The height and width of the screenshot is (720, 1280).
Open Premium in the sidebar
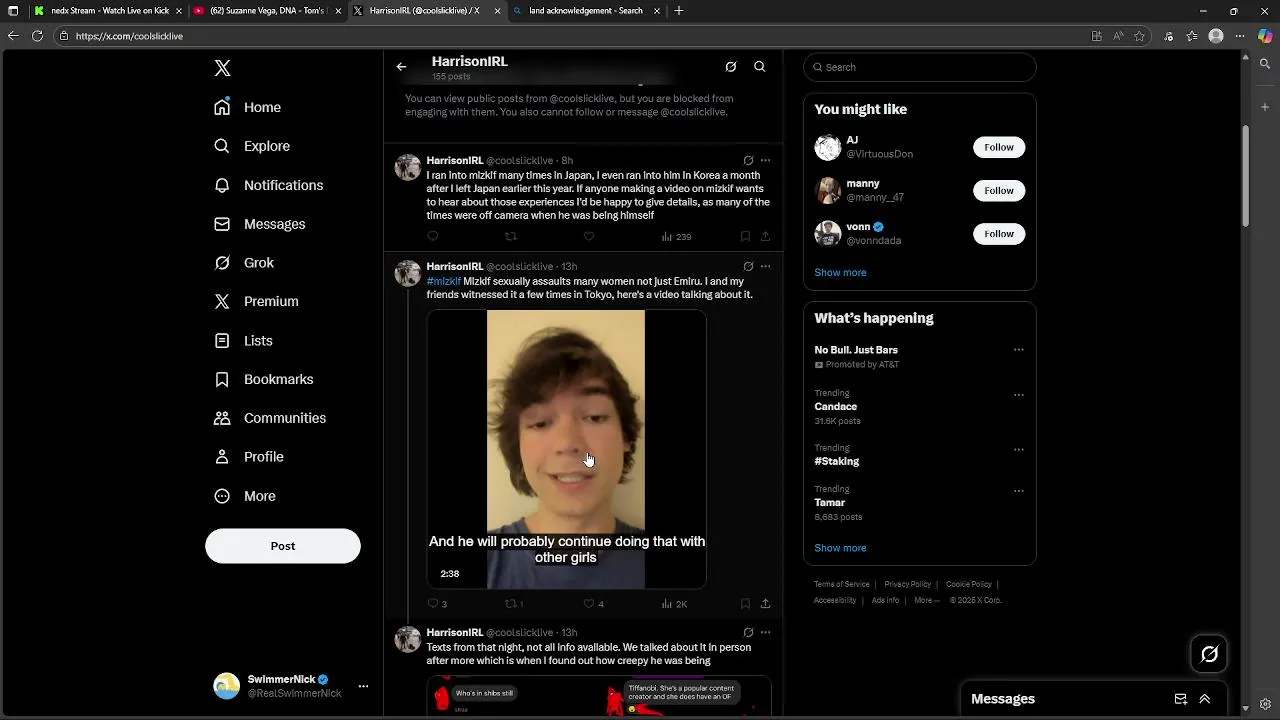click(x=257, y=301)
